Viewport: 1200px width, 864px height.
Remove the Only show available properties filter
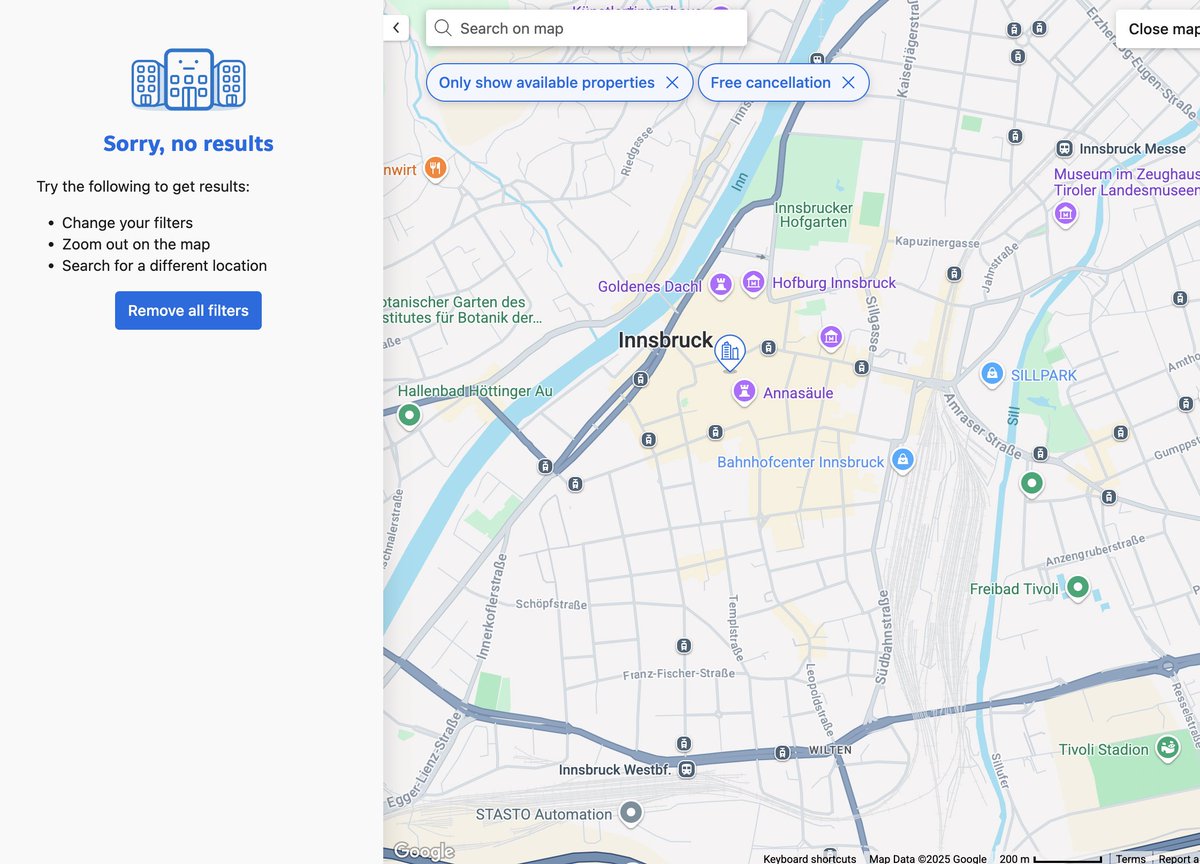[x=672, y=83]
